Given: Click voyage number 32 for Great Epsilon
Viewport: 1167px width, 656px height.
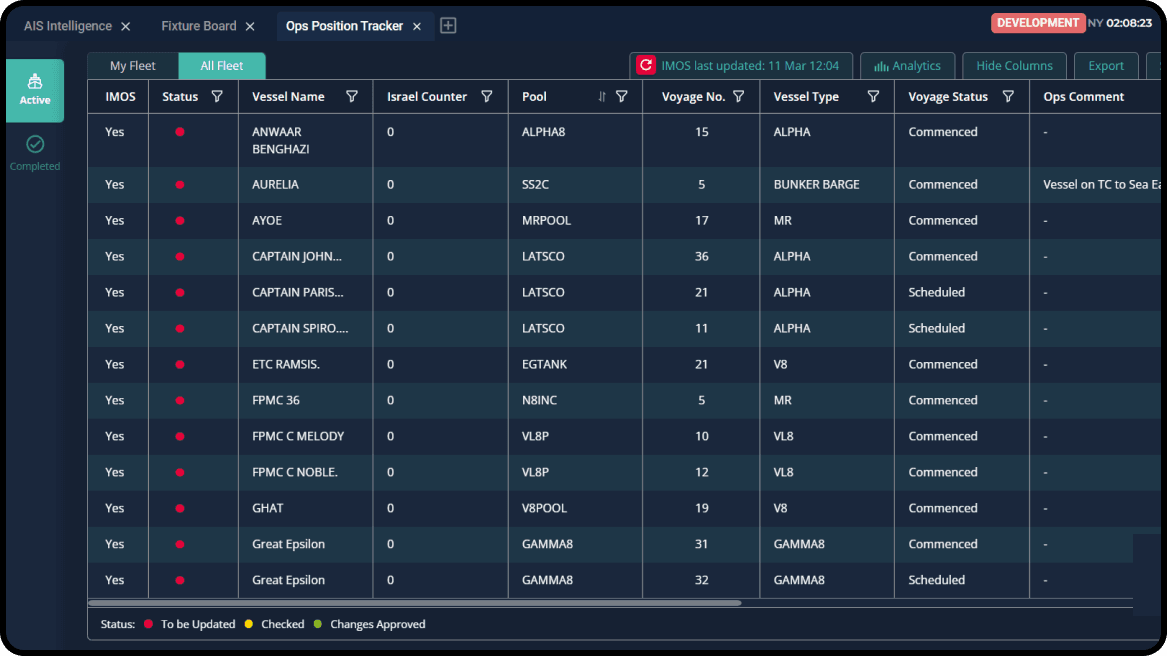Looking at the screenshot, I should point(701,580).
